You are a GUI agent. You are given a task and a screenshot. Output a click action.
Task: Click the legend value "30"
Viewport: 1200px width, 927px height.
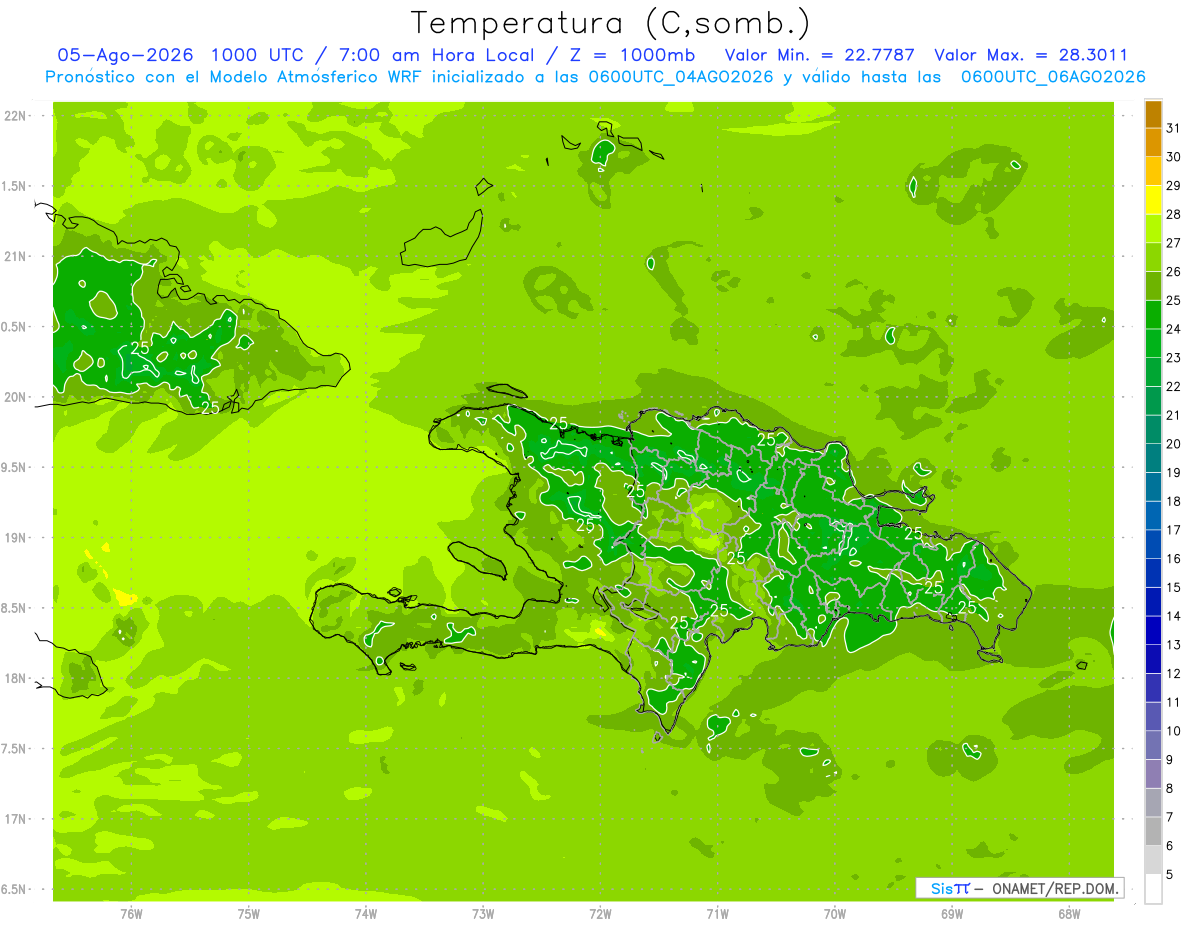[1173, 156]
